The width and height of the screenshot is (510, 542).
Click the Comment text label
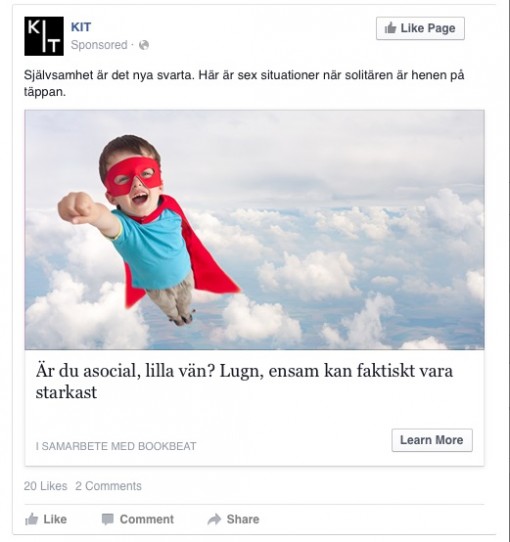click(x=147, y=519)
